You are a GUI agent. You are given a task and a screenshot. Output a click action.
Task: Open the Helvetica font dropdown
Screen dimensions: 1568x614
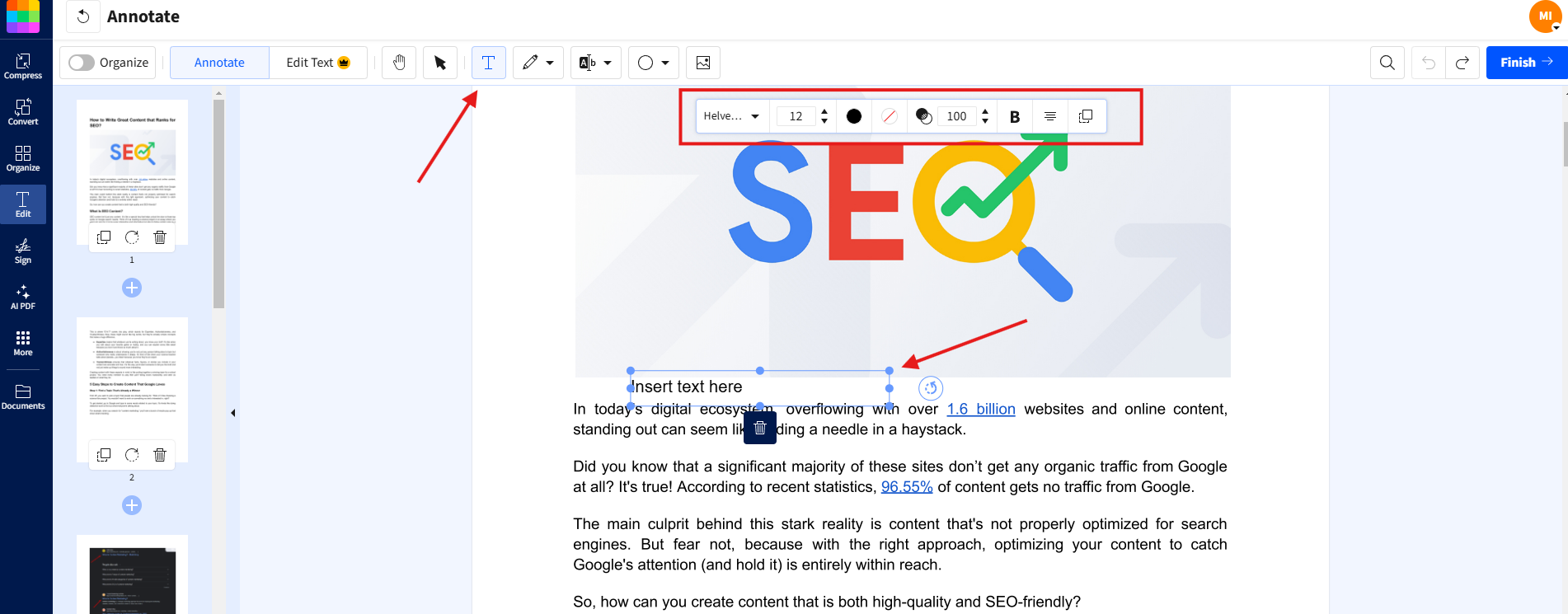pos(732,116)
